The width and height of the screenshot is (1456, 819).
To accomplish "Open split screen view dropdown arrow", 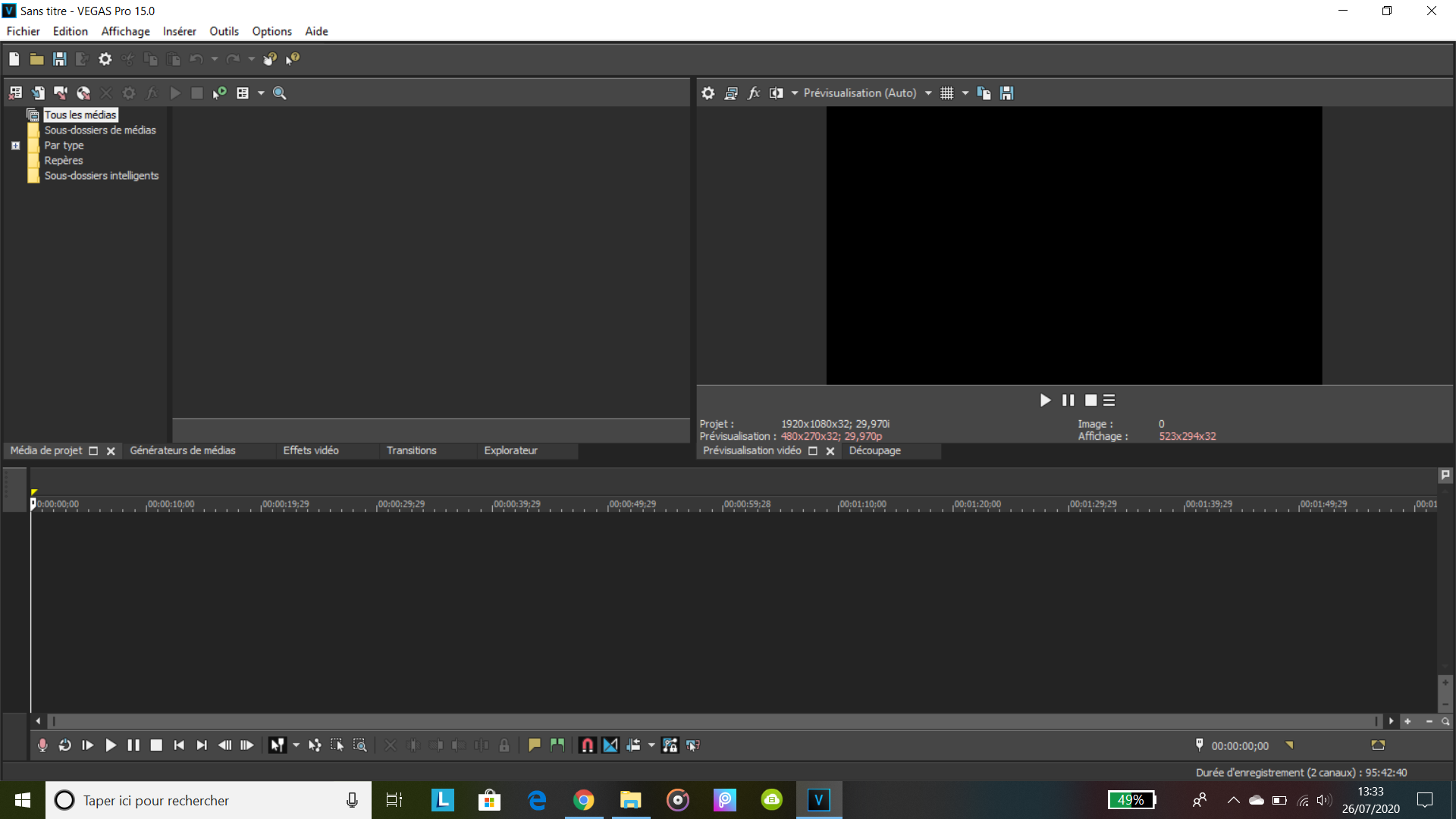I will pos(795,93).
